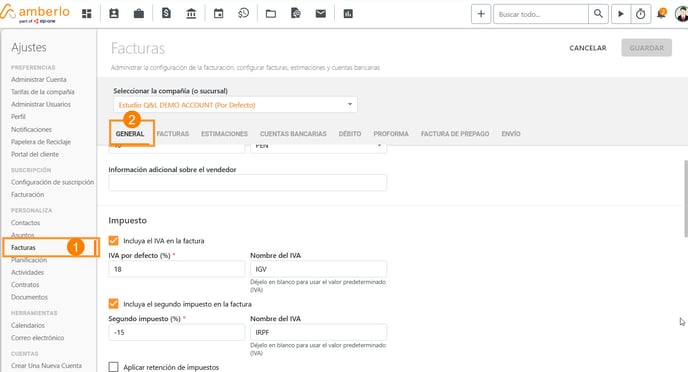Viewport: 688px width, 372px height.
Task: Switch to the FACTURA DE PREPAGO tab
Action: pos(455,134)
